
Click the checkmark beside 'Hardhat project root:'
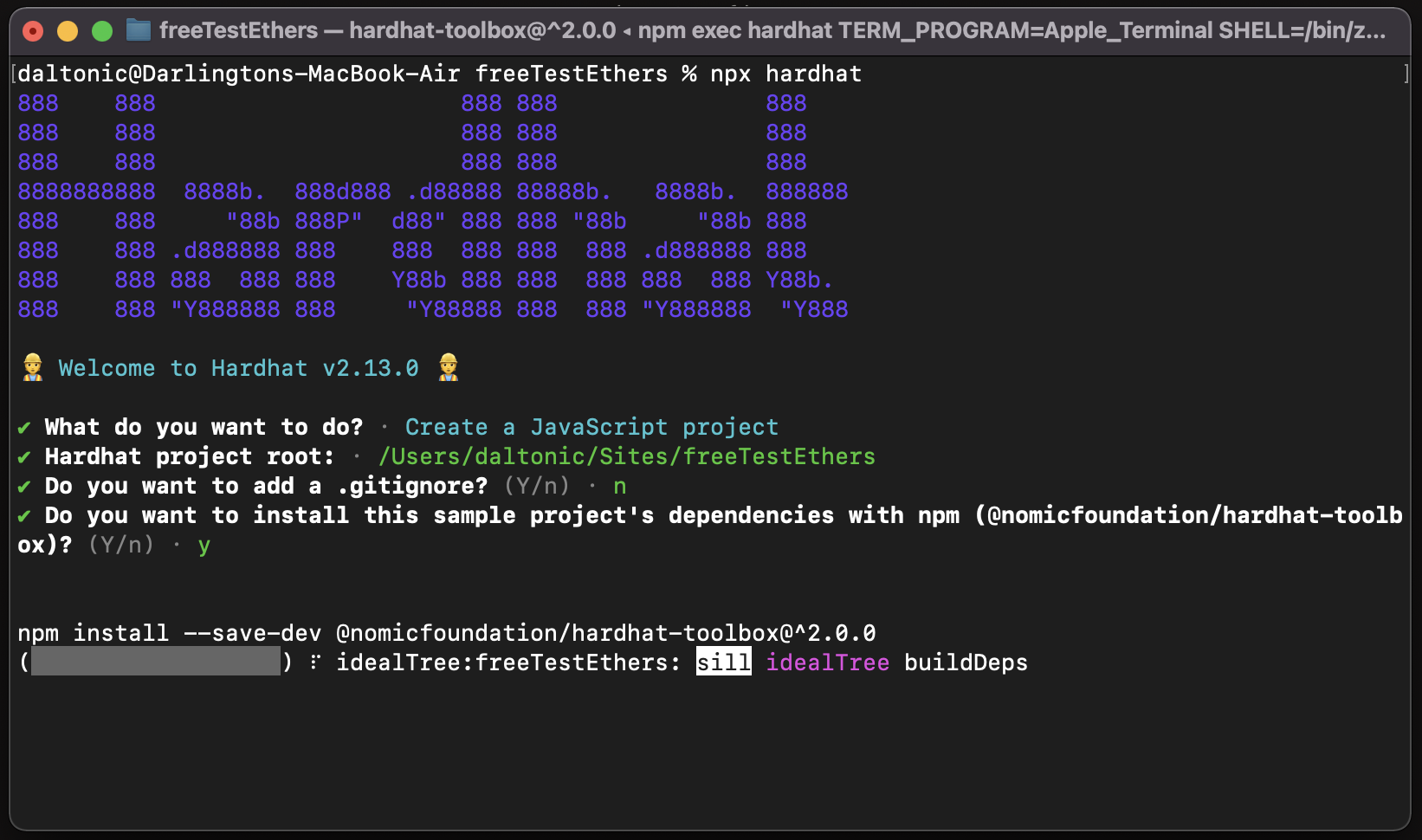point(24,457)
